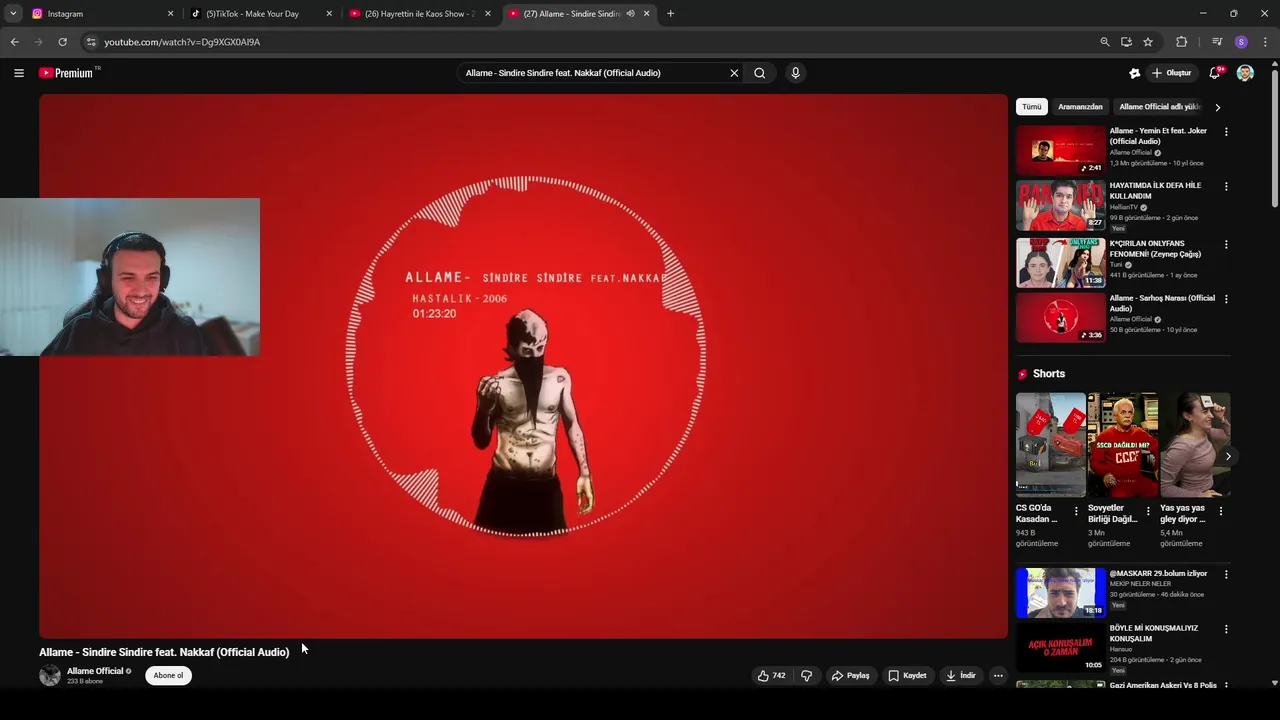Open the zoom magnifier icon in address bar
Screen dimensions: 1280x720
coord(1105,42)
